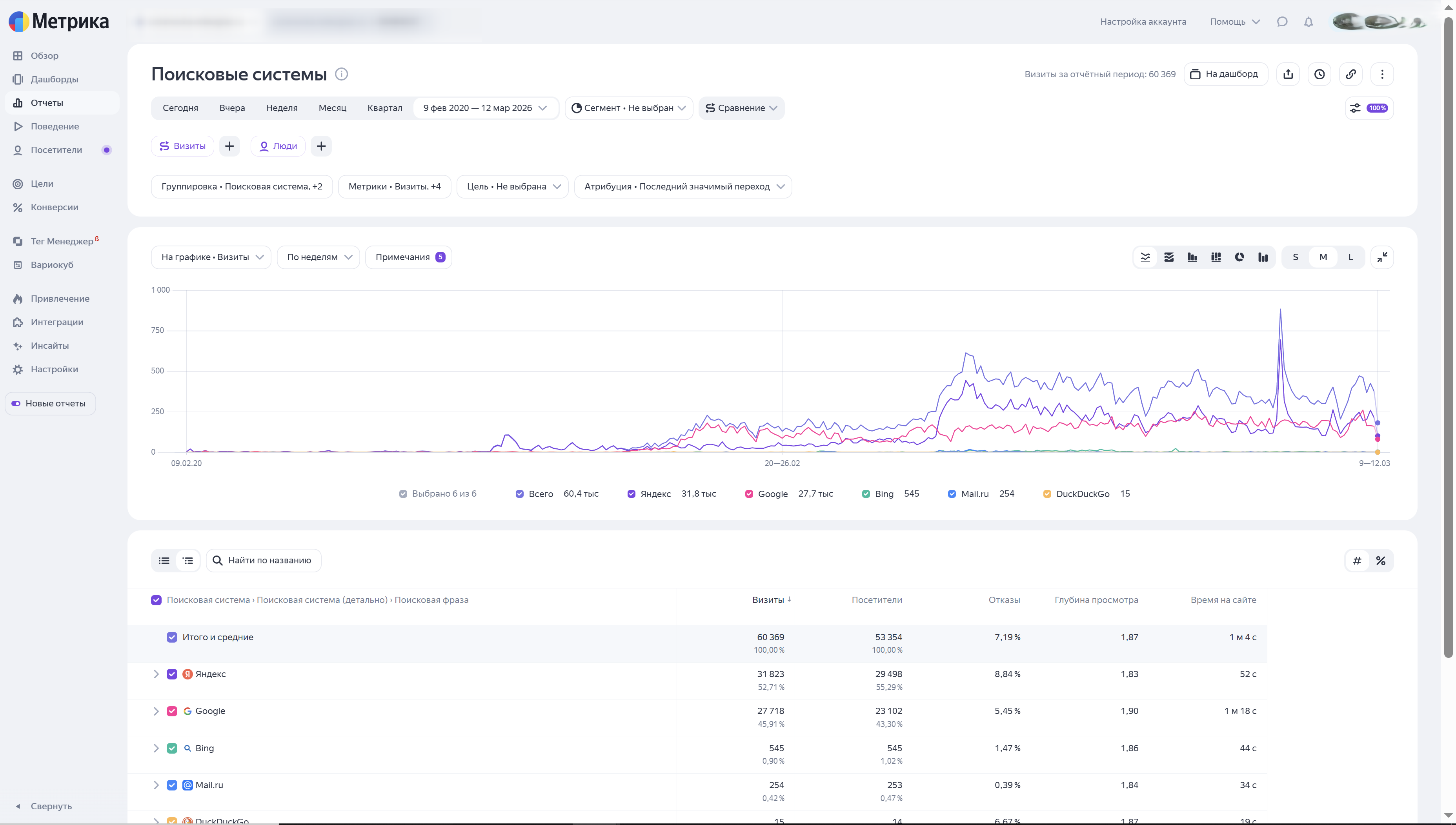Show percentage values with % button

point(1381,561)
